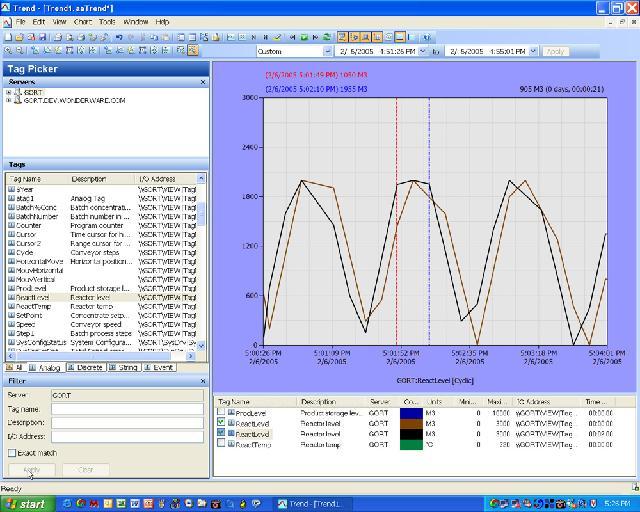Untick the black ReactLevel trend checkbox

tap(221, 432)
